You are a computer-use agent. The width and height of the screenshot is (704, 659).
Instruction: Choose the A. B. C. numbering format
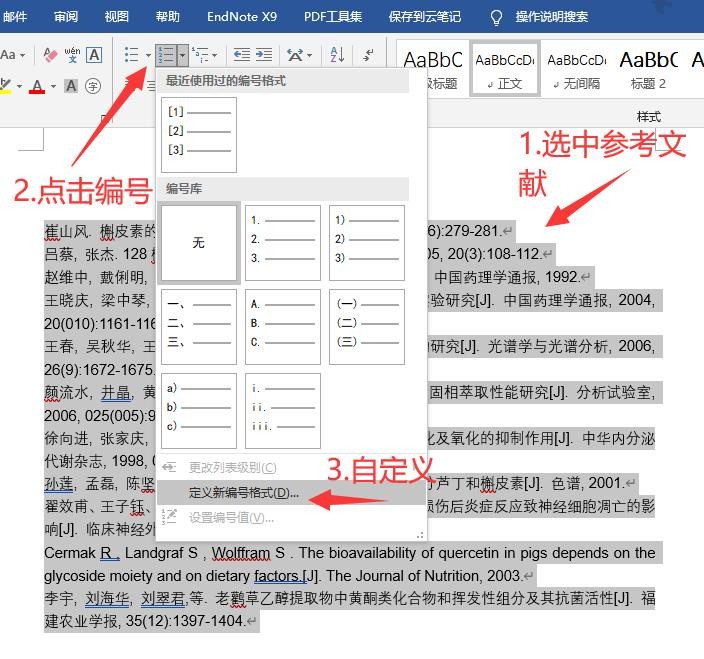[x=282, y=327]
